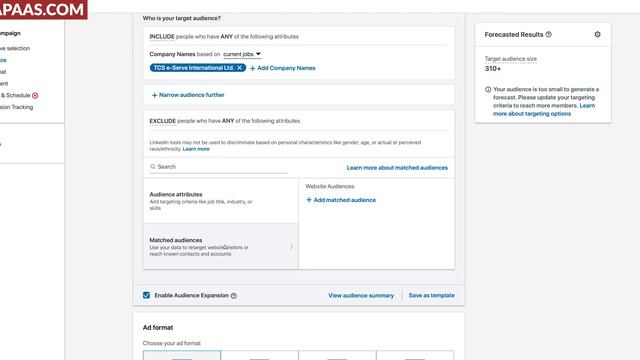The height and width of the screenshot is (360, 640).
Task: Select Audience attributes category
Action: coord(220,201)
